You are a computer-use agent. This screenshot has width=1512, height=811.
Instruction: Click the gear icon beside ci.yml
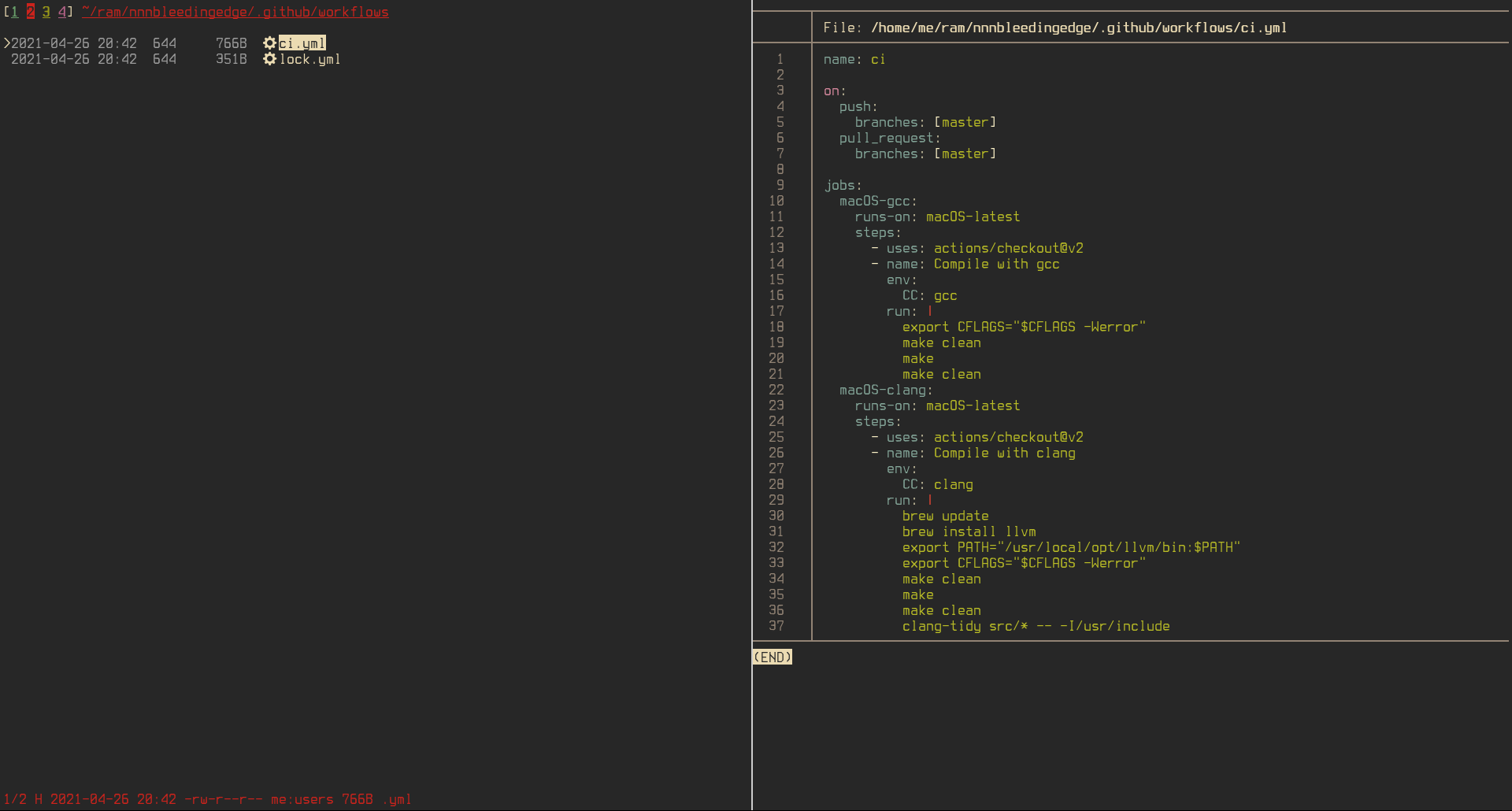[269, 43]
